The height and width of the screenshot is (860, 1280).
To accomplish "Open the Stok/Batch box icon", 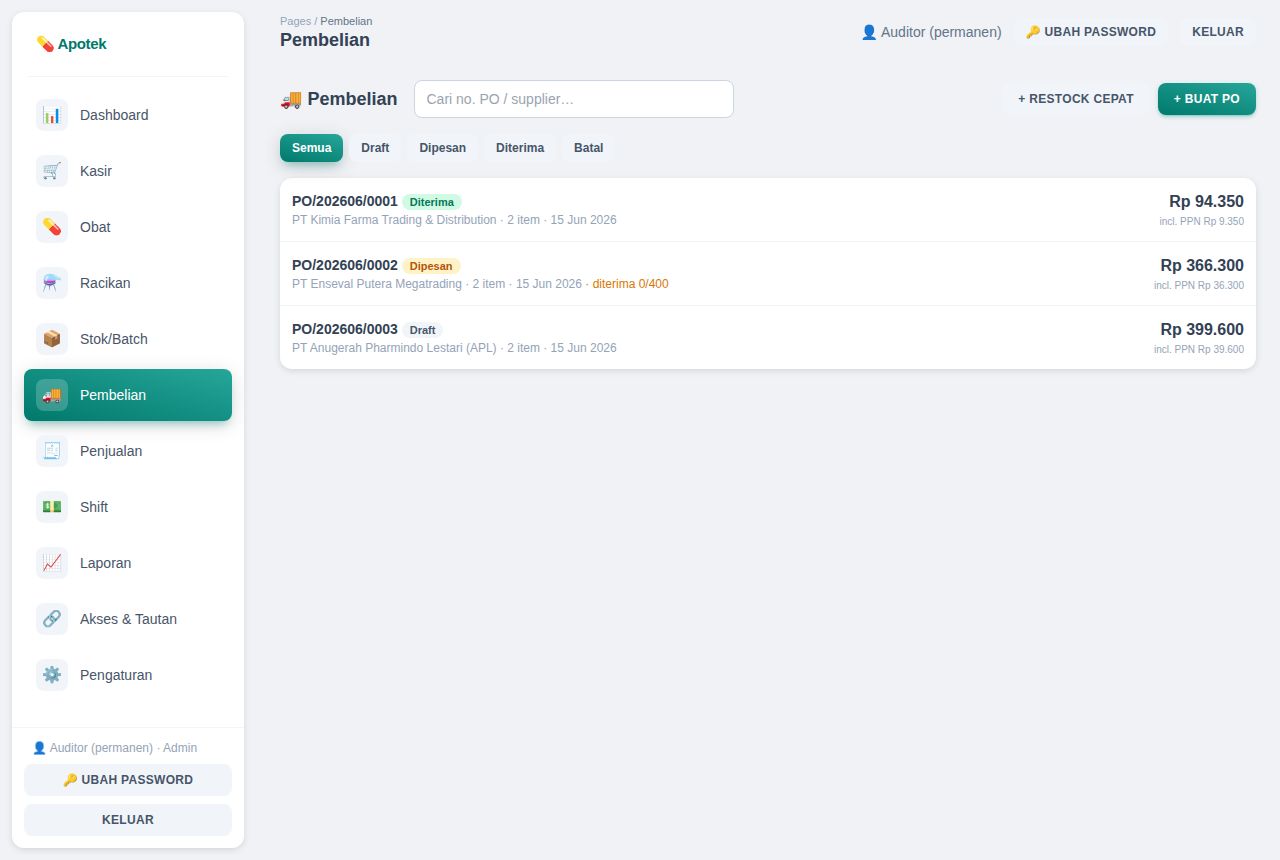I will point(52,339).
